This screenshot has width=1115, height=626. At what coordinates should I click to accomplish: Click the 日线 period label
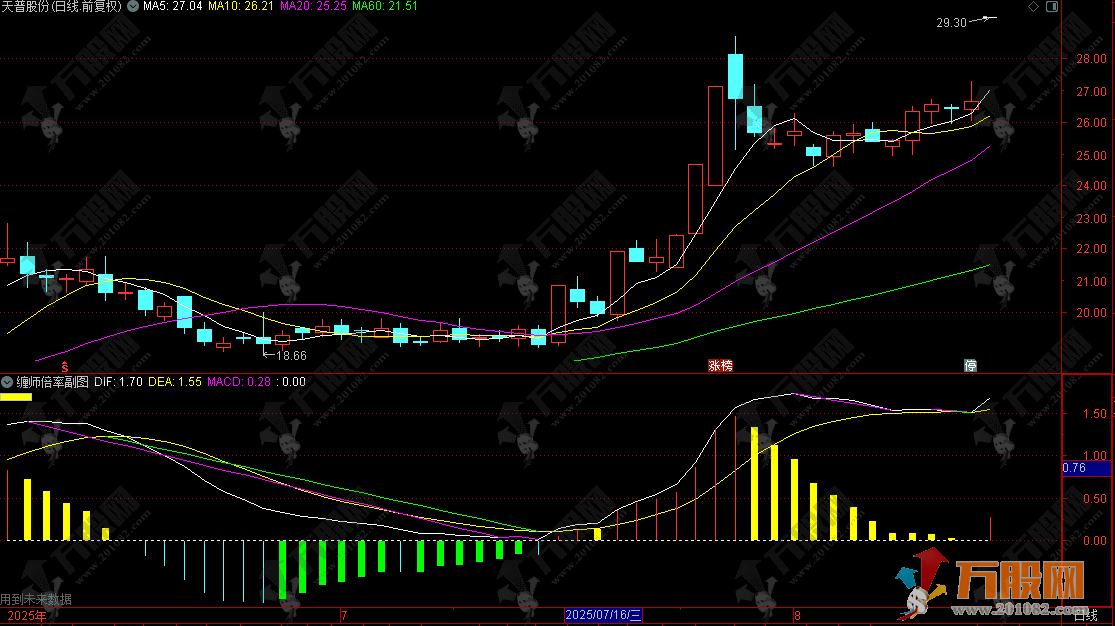pos(1085,616)
